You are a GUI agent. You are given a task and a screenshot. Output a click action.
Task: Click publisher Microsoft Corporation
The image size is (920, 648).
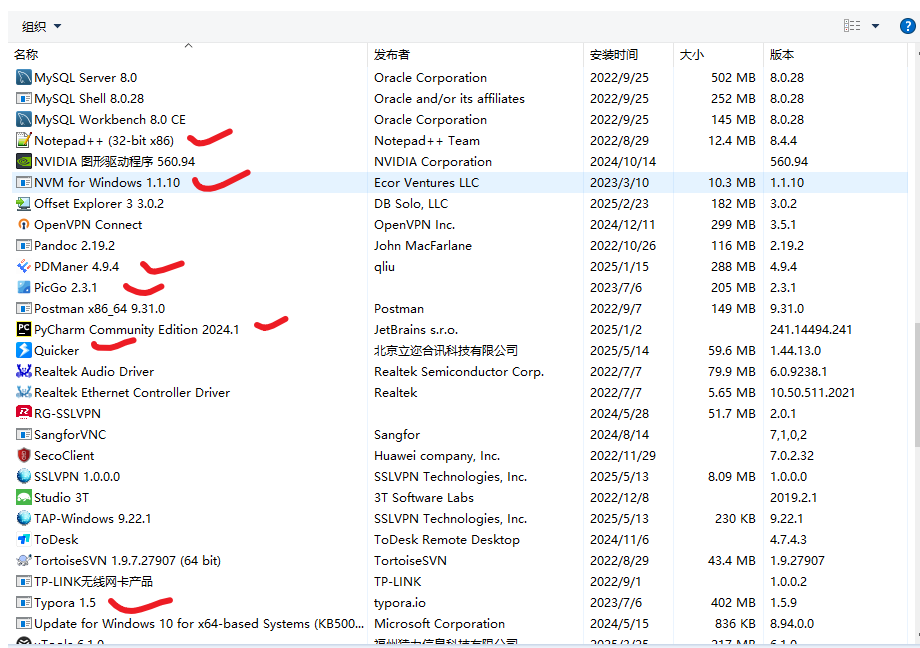[x=439, y=623]
